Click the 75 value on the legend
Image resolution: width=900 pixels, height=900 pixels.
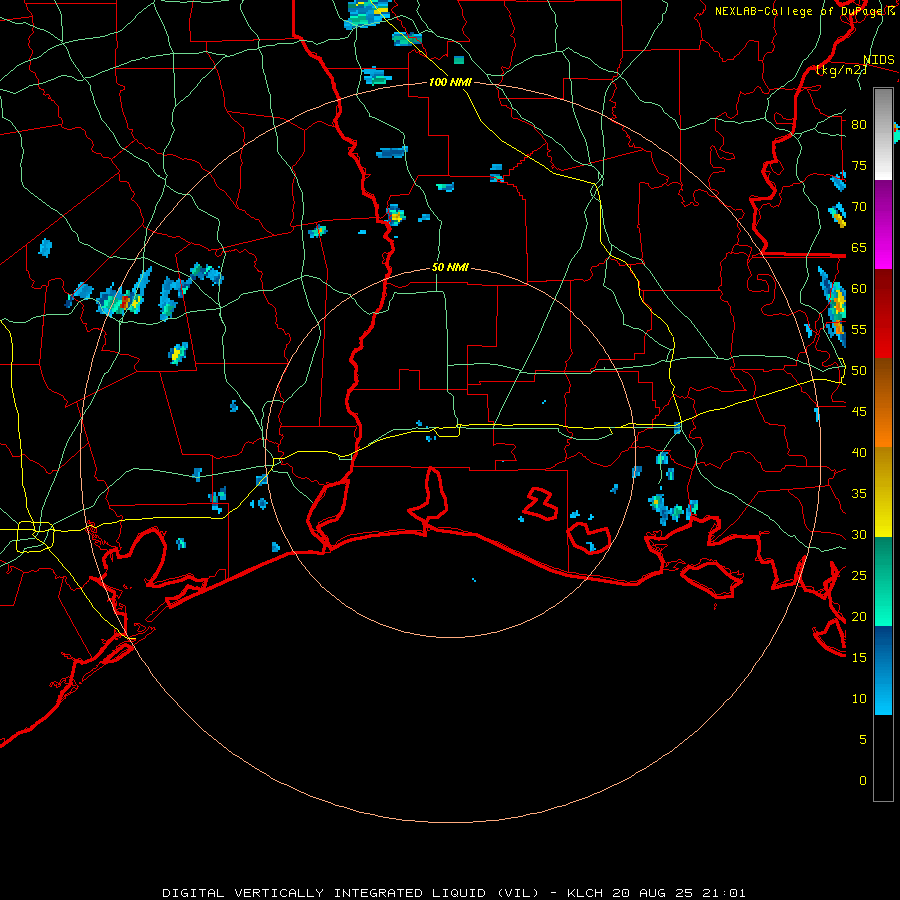[859, 165]
